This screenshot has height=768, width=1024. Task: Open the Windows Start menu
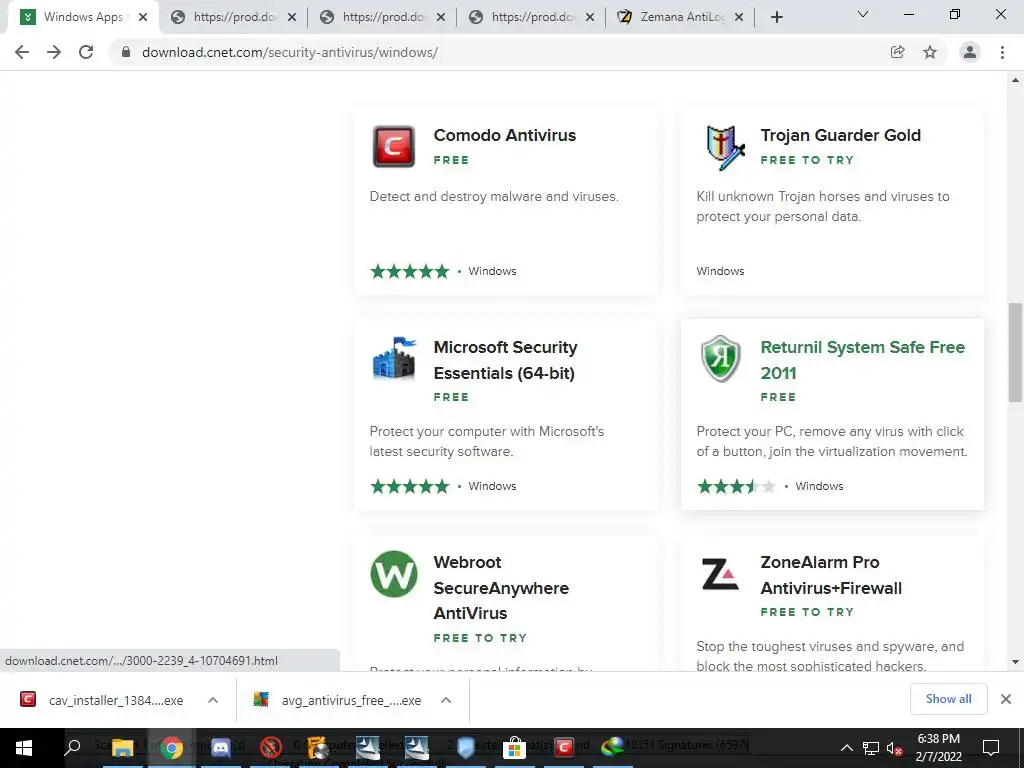click(x=24, y=748)
